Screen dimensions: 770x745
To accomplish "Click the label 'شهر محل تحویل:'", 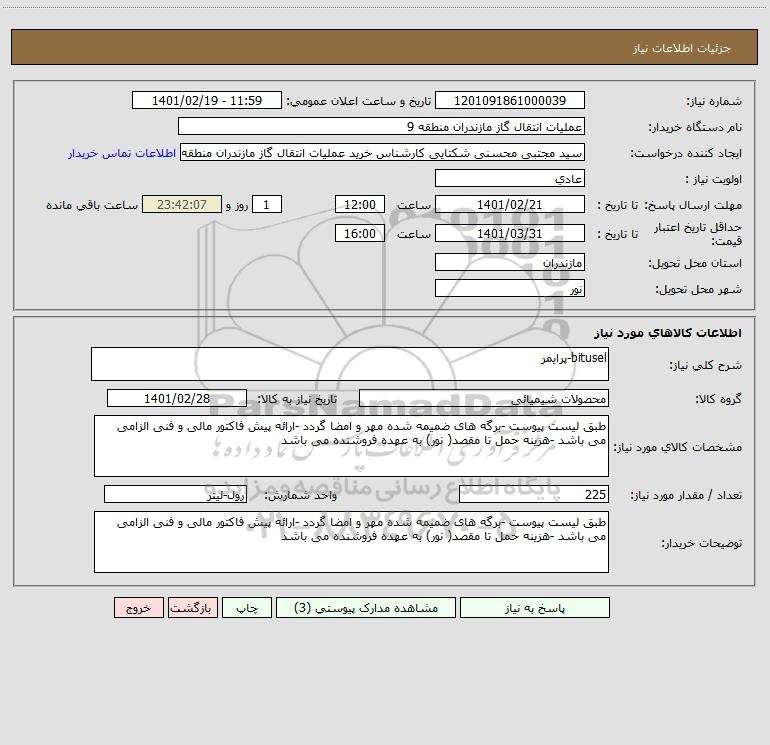I will (x=699, y=289).
